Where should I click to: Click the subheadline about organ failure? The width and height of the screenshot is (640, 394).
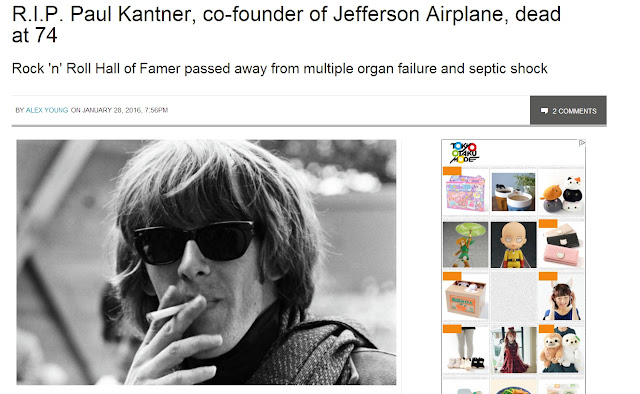point(280,69)
